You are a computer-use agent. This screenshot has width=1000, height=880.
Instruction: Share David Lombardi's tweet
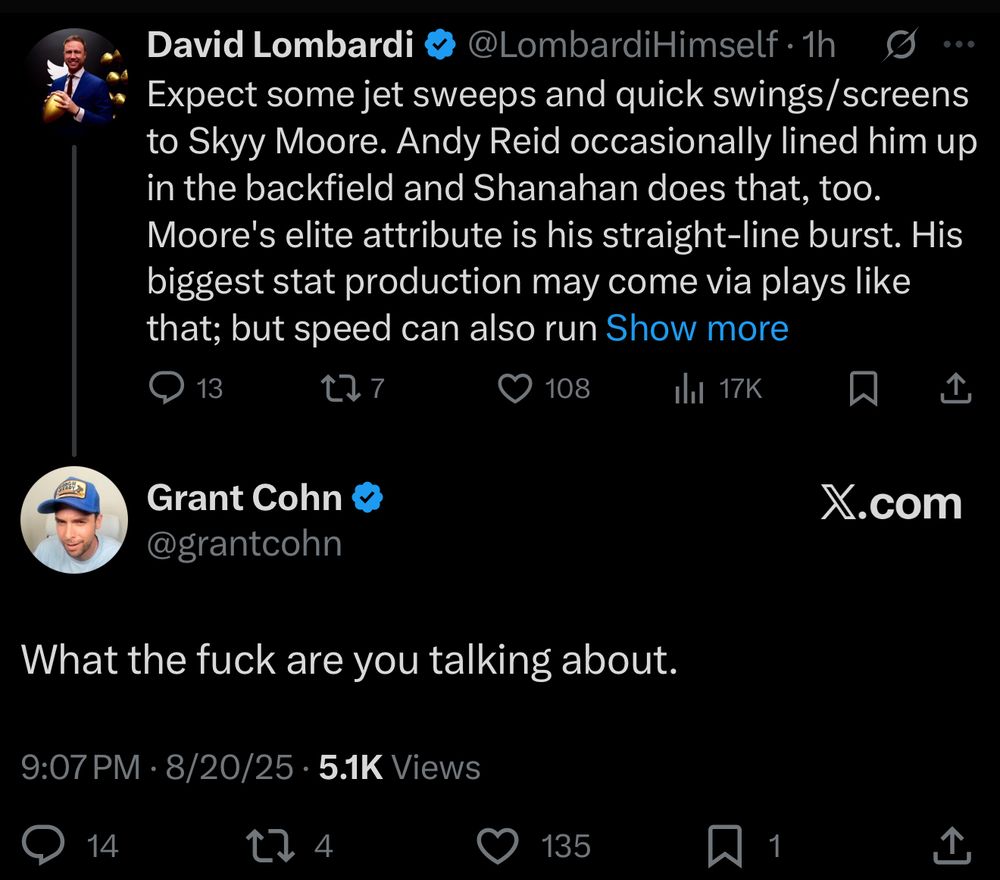pyautogui.click(x=955, y=388)
